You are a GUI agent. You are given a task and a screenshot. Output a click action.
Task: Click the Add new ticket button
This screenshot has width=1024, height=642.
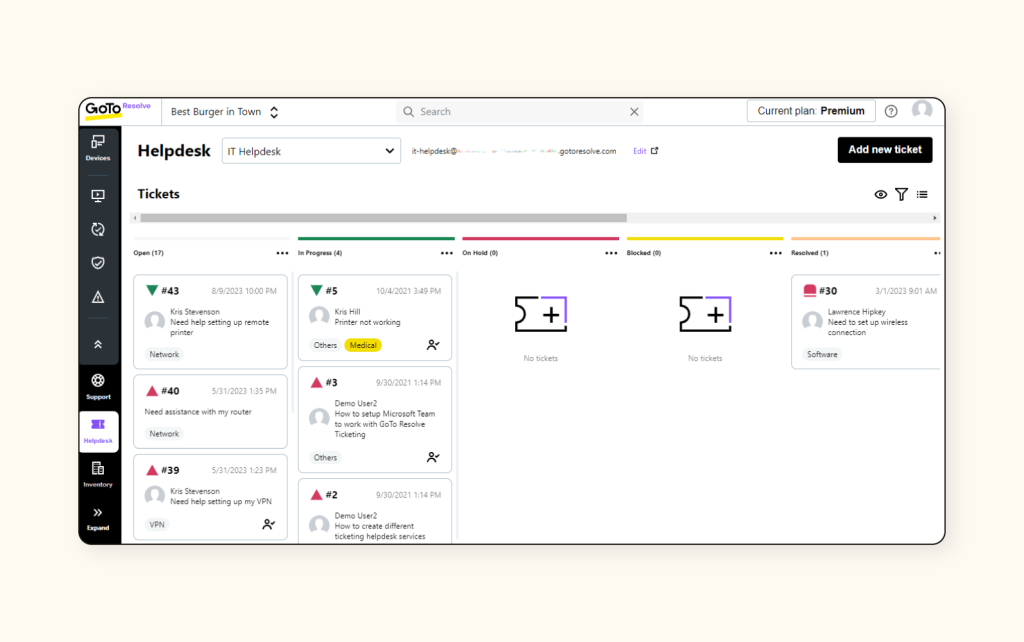click(884, 150)
